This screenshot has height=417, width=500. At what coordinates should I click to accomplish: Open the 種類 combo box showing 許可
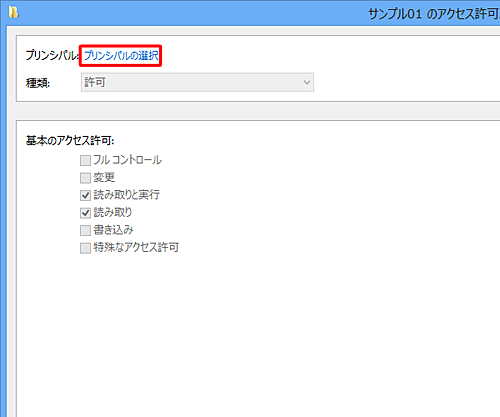coord(197,82)
